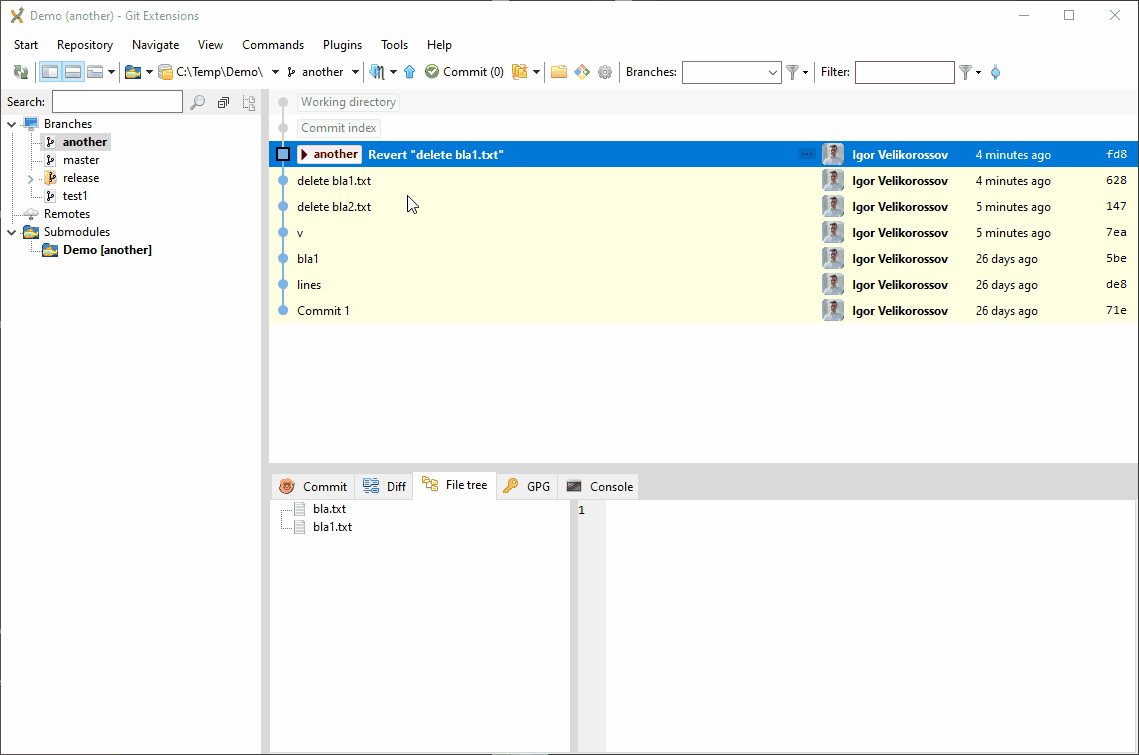Image resolution: width=1139 pixels, height=755 pixels.
Task: Open the submodules toolbar dropdown arrow
Action: point(149,72)
